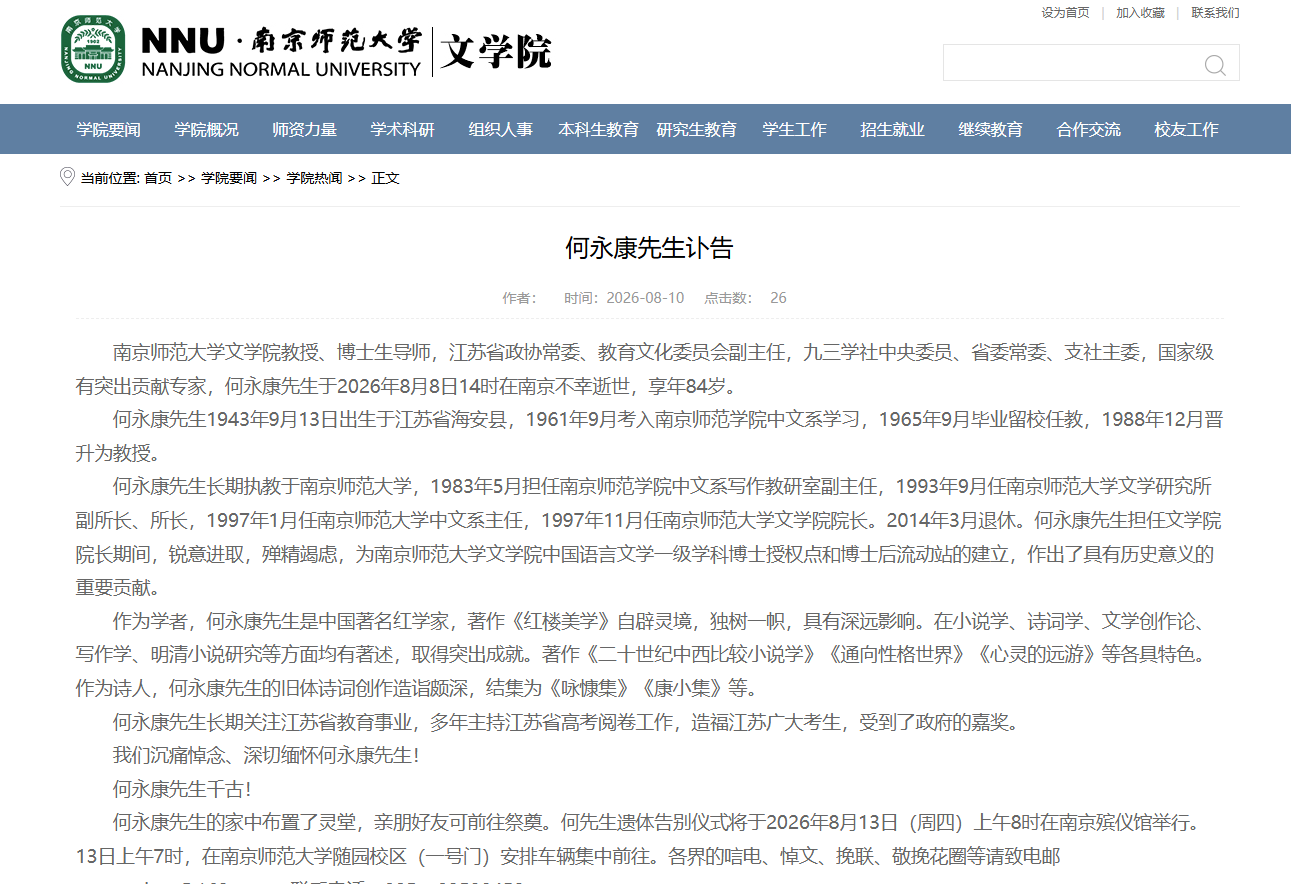Click the 作者 label under title

coord(520,298)
